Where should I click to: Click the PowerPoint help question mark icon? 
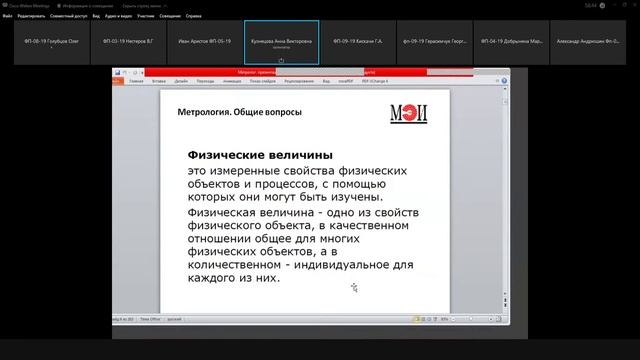coord(504,81)
